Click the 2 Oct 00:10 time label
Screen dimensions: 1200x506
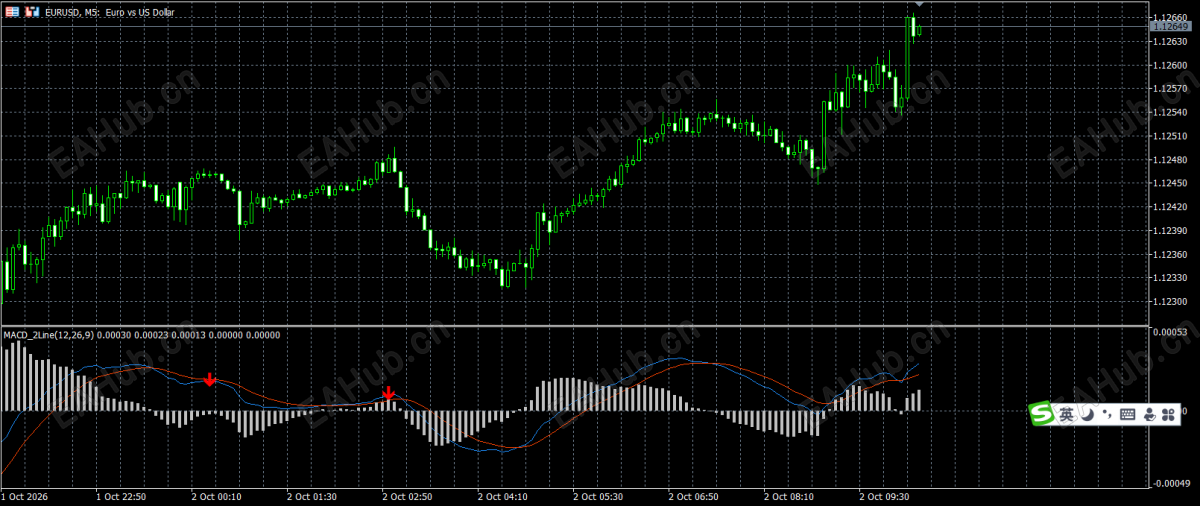tap(217, 496)
